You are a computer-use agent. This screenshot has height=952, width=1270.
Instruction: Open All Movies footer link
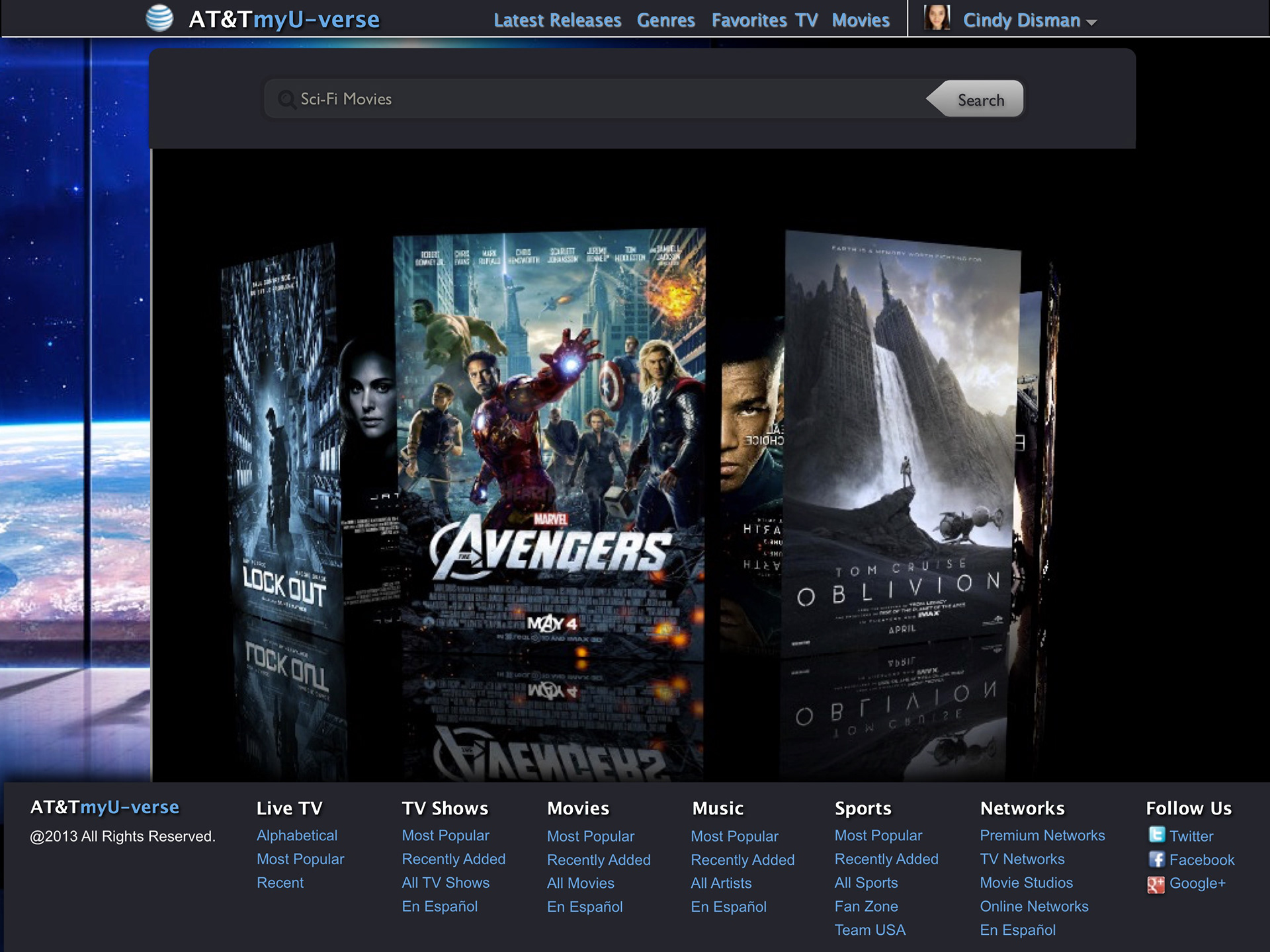pos(580,883)
